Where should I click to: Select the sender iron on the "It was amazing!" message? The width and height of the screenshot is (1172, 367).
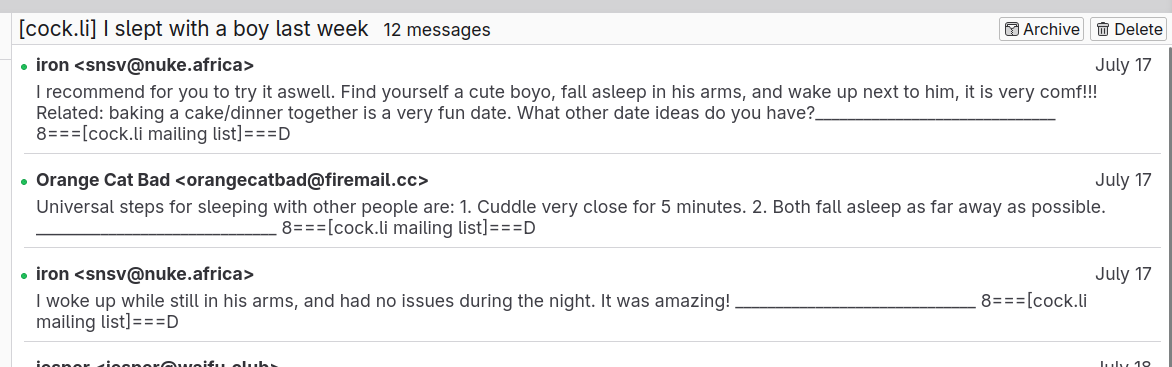click(145, 274)
